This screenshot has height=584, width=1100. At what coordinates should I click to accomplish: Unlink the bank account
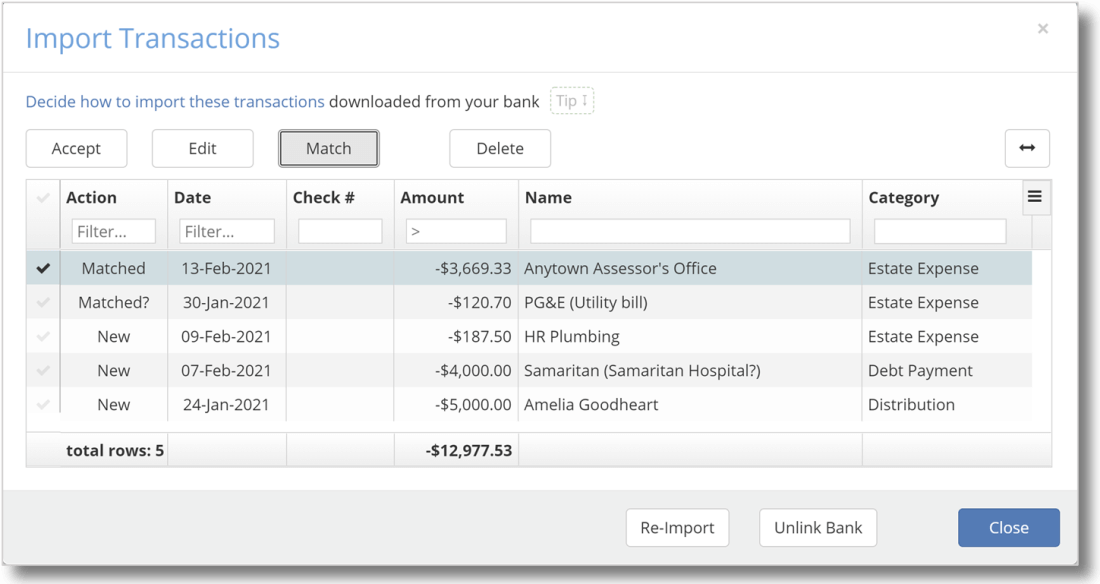coord(818,527)
